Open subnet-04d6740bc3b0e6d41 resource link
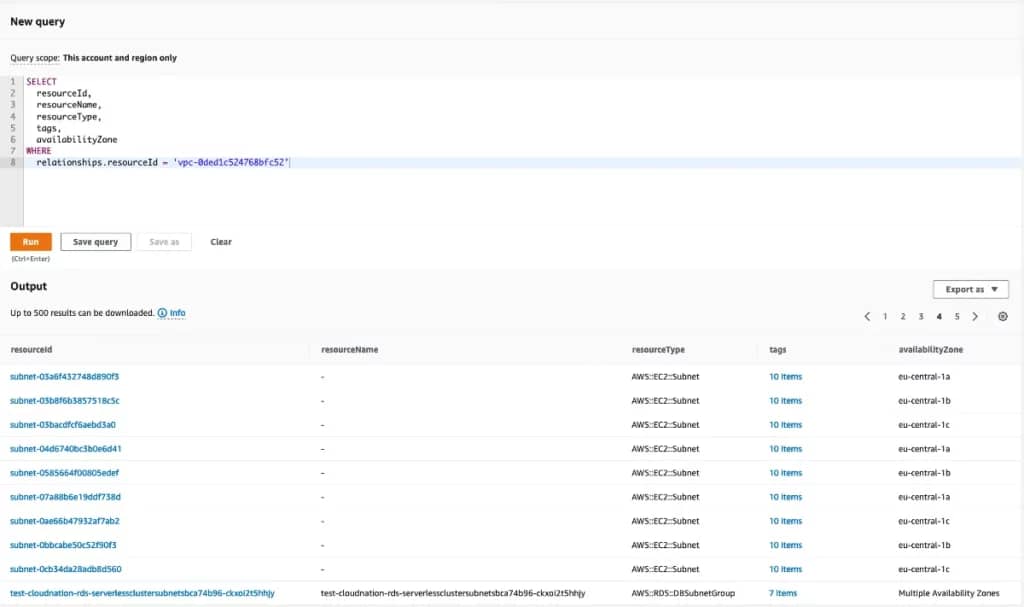This screenshot has width=1024, height=607. point(66,449)
